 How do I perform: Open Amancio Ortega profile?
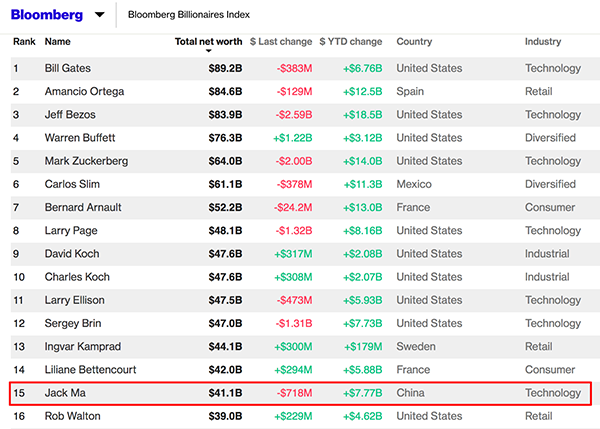pyautogui.click(x=84, y=91)
